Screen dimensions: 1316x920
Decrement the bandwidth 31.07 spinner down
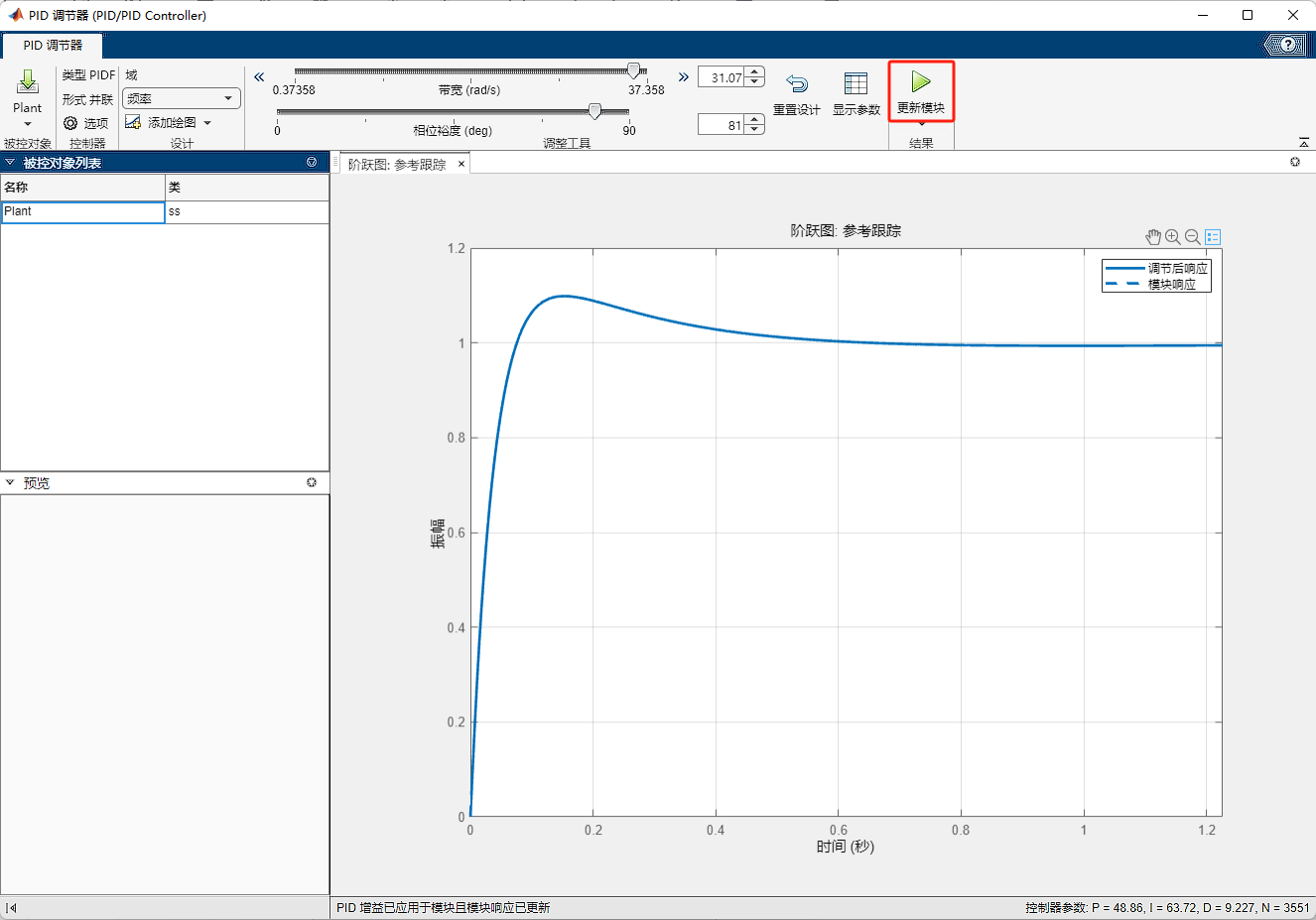754,82
